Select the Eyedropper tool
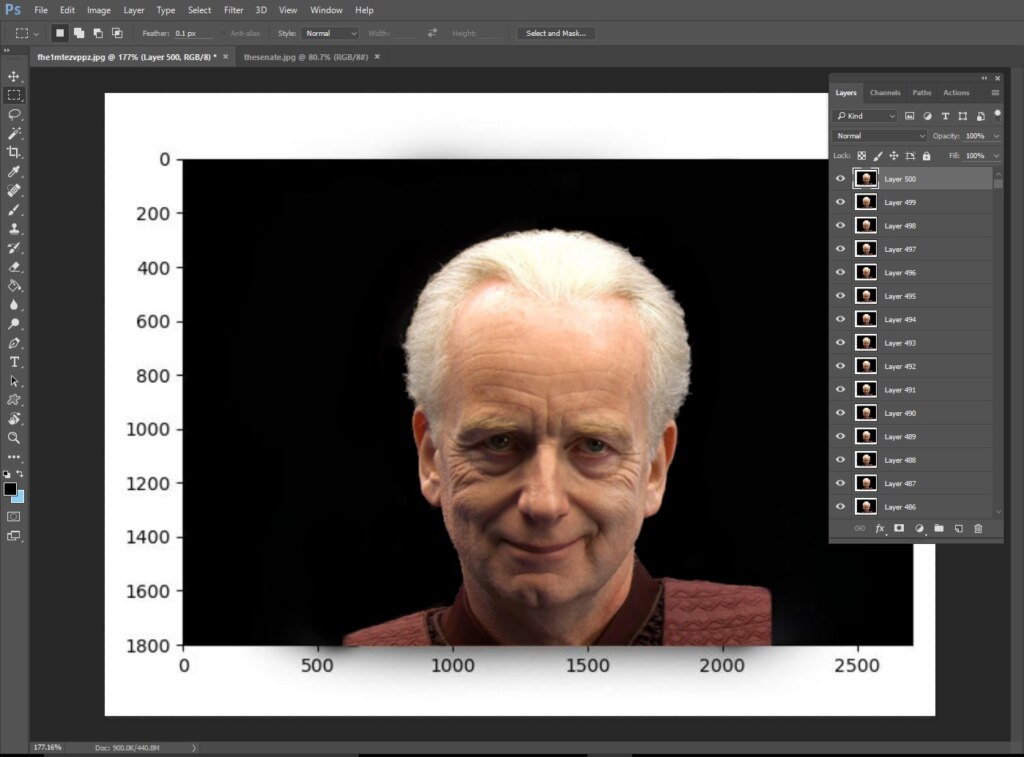The image size is (1024, 757). click(14, 171)
